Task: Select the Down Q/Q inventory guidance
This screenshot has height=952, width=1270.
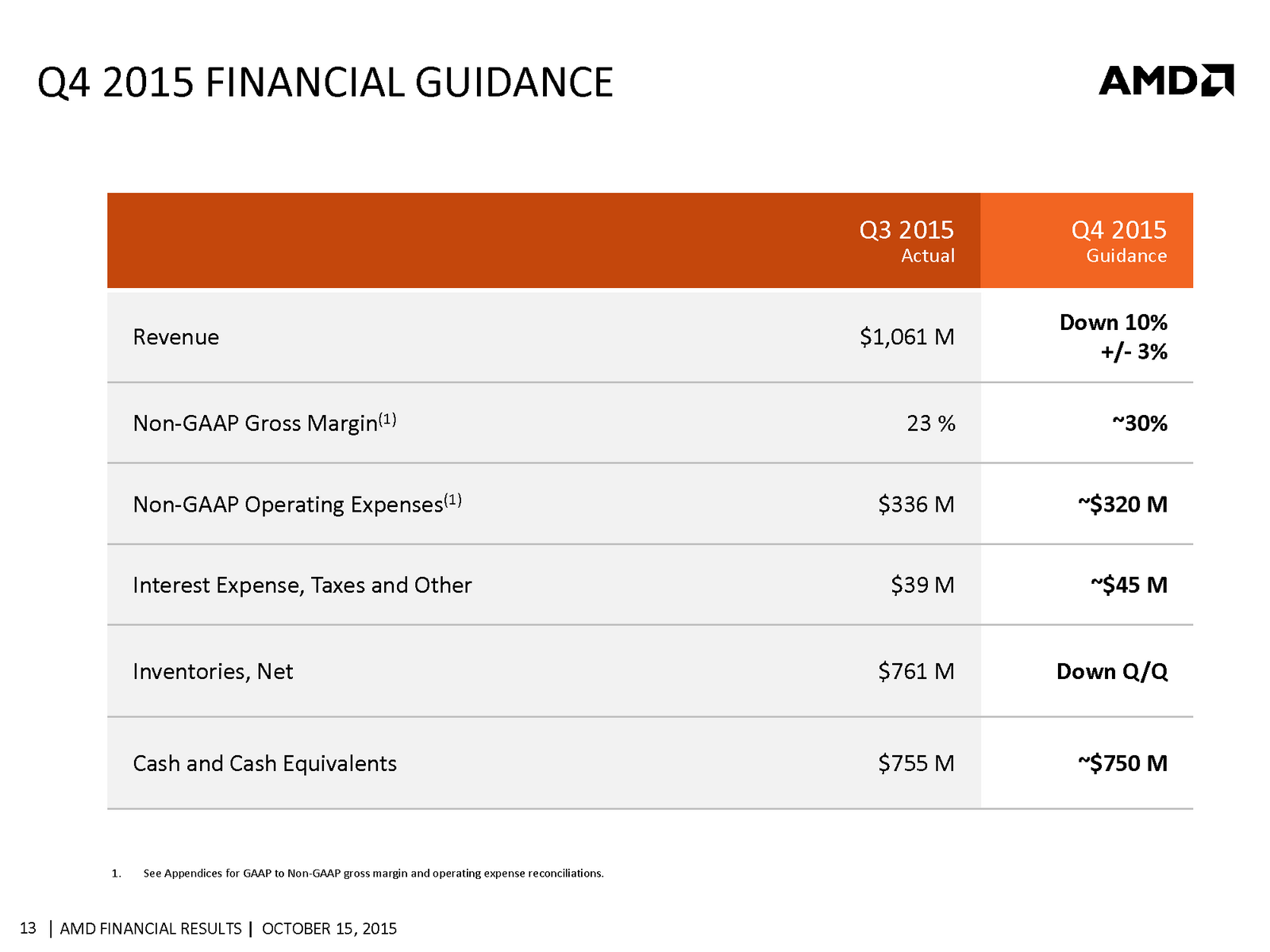Action: tap(1112, 672)
